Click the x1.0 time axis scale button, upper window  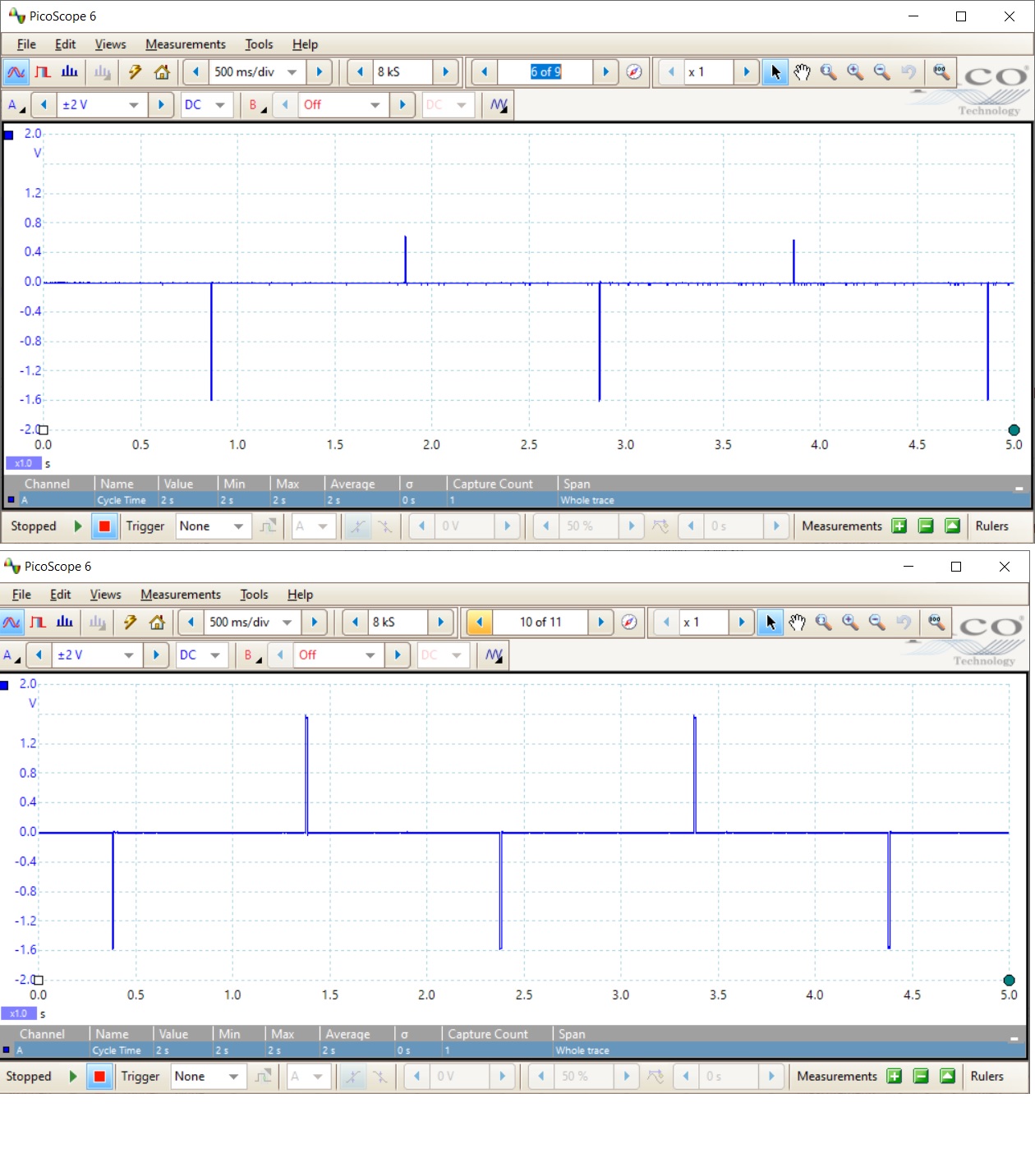(x=23, y=463)
